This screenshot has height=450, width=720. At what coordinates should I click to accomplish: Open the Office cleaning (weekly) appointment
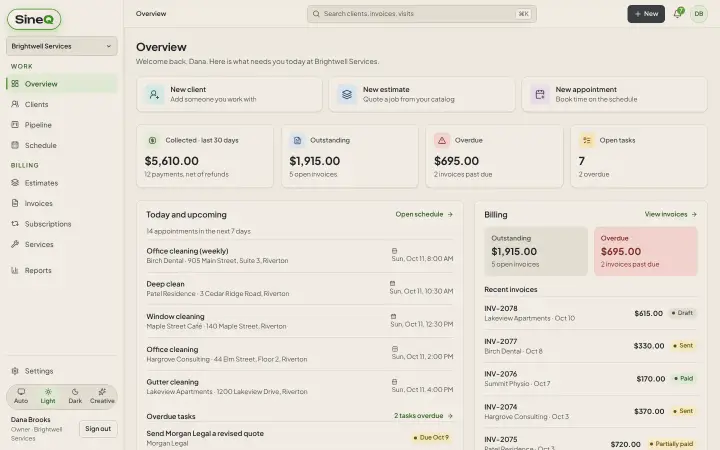300,256
